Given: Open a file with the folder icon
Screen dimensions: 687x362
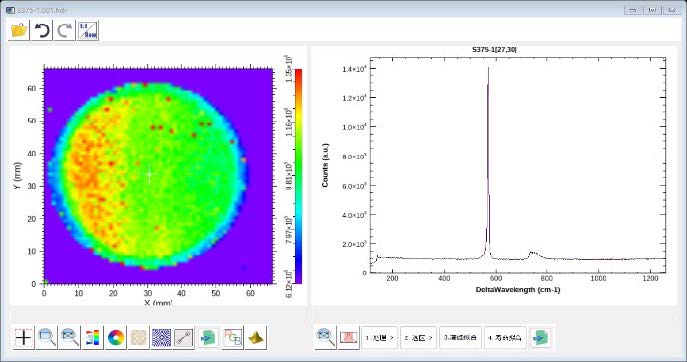Looking at the screenshot, I should coord(19,31).
